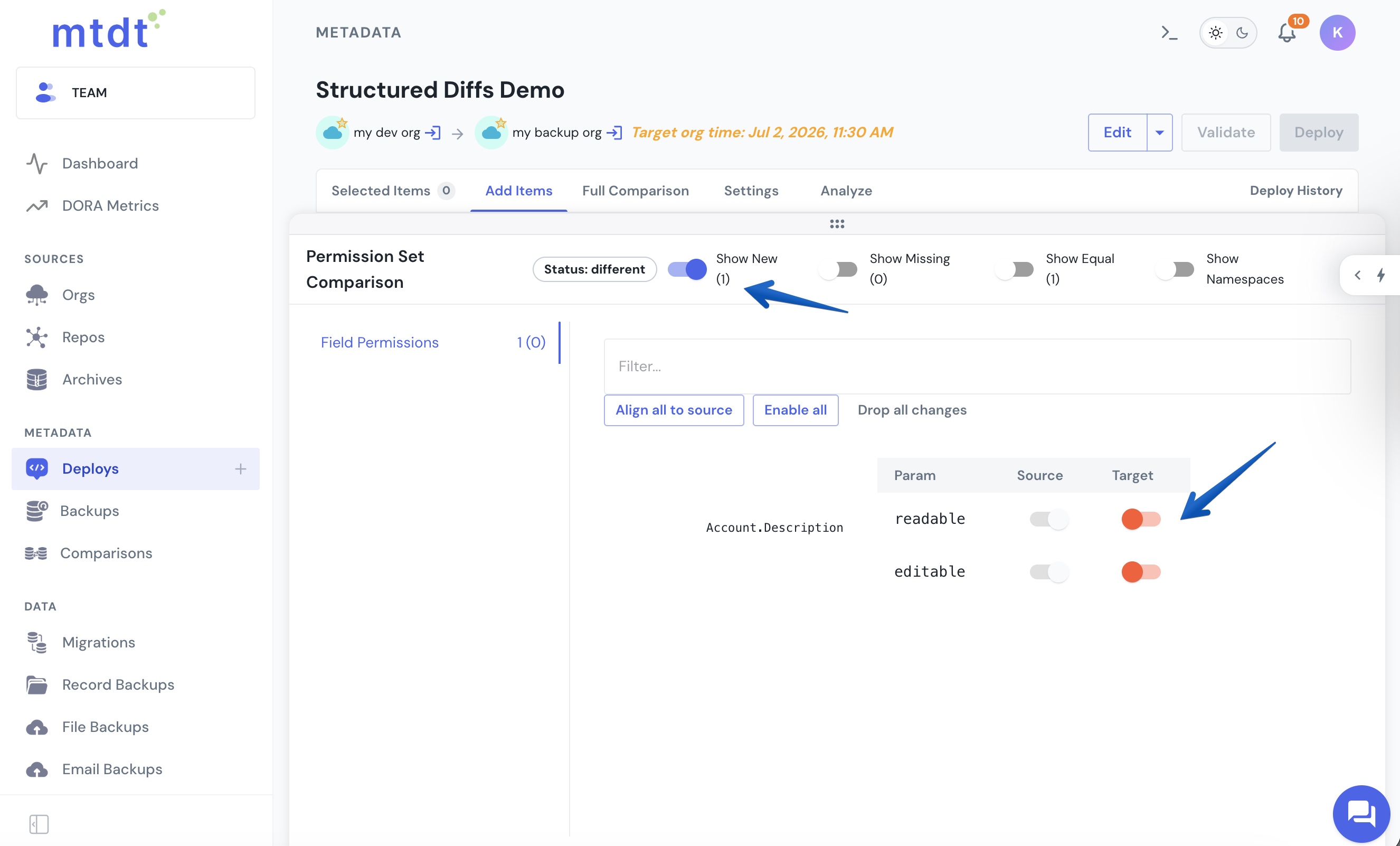Click Align all to source
The image size is (1400, 846).
(673, 410)
